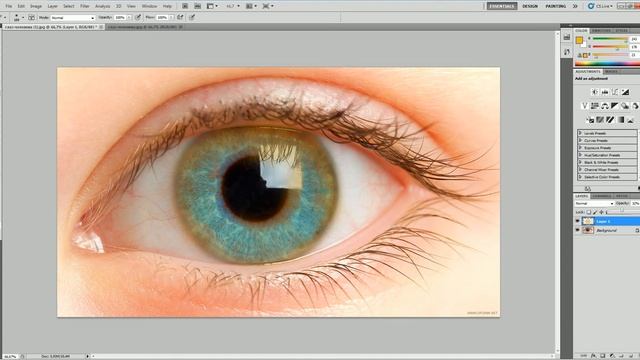Select the Essentials workspace
This screenshot has height=360, width=640.
[x=502, y=6]
